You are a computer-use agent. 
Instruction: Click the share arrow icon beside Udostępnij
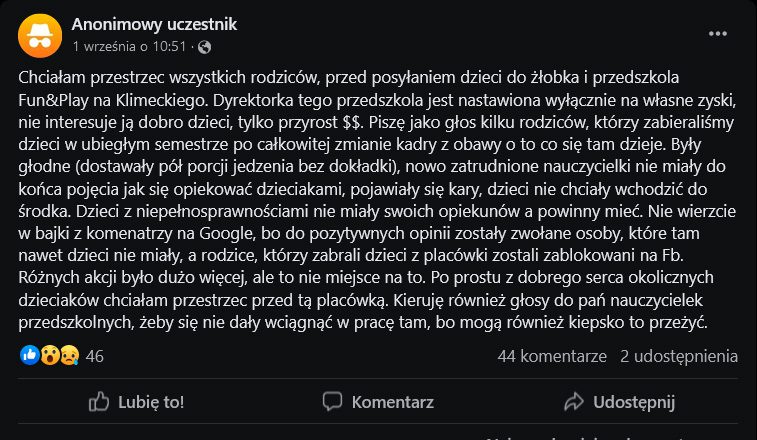[x=573, y=401]
